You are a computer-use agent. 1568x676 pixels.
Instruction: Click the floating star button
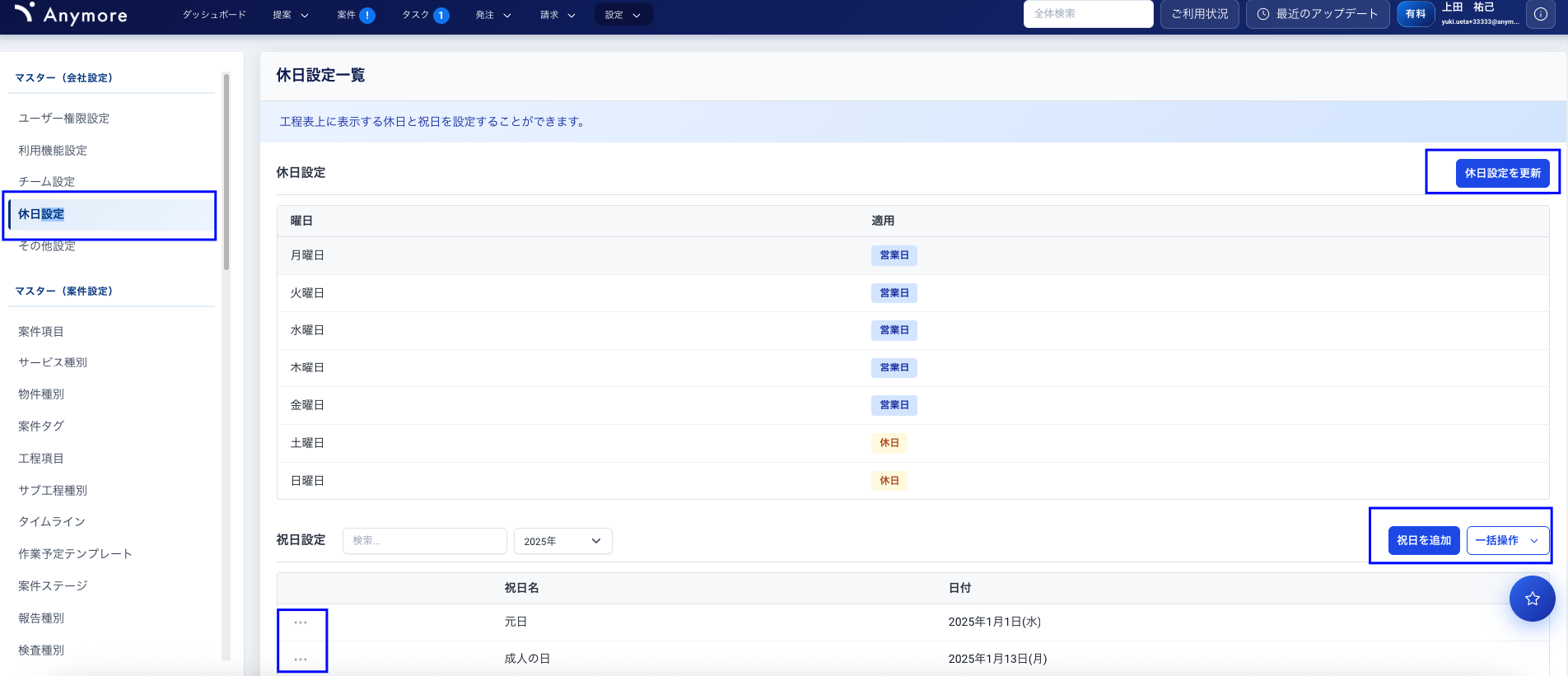click(x=1532, y=599)
